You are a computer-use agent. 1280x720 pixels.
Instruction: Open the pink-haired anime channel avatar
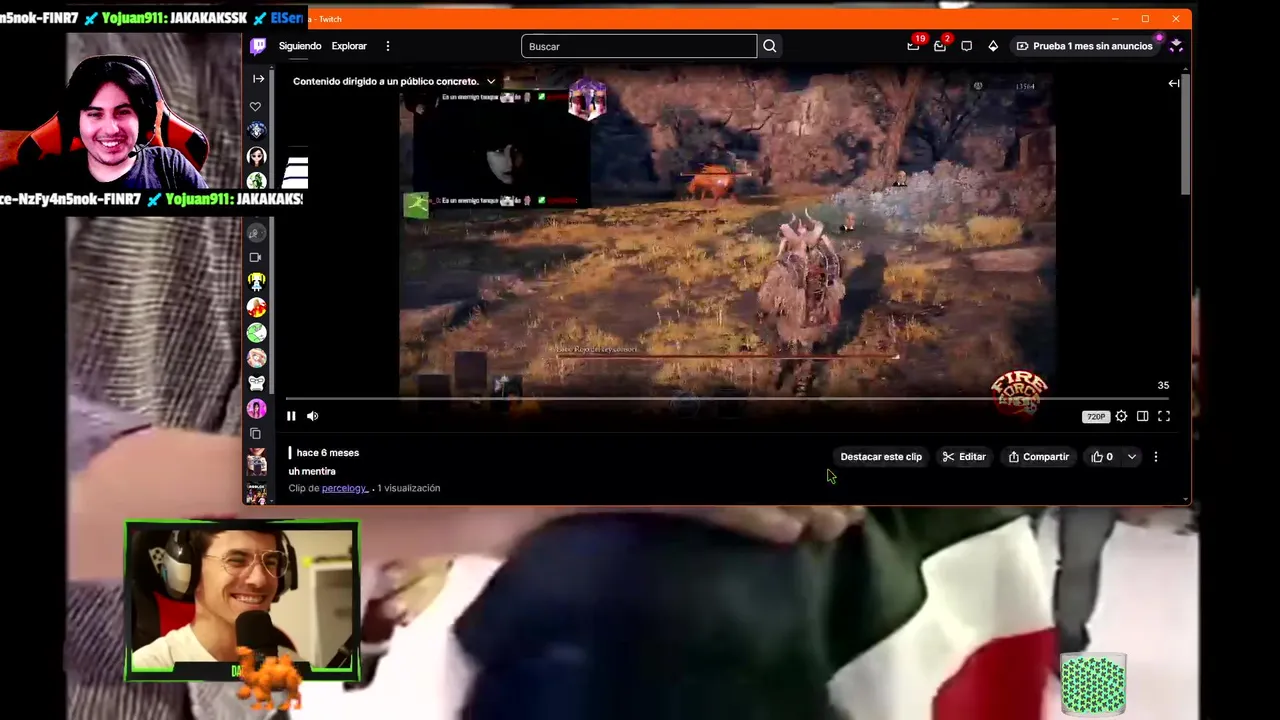coord(257,358)
